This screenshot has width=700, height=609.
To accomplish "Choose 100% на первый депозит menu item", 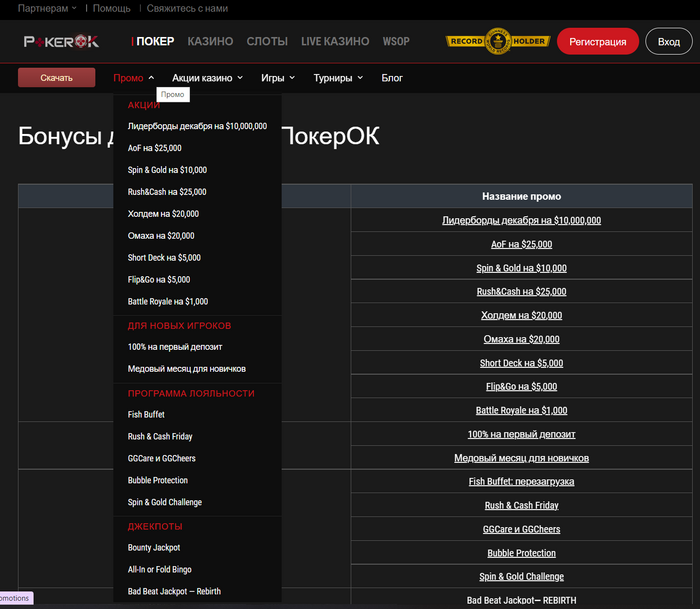I will pos(175,347).
